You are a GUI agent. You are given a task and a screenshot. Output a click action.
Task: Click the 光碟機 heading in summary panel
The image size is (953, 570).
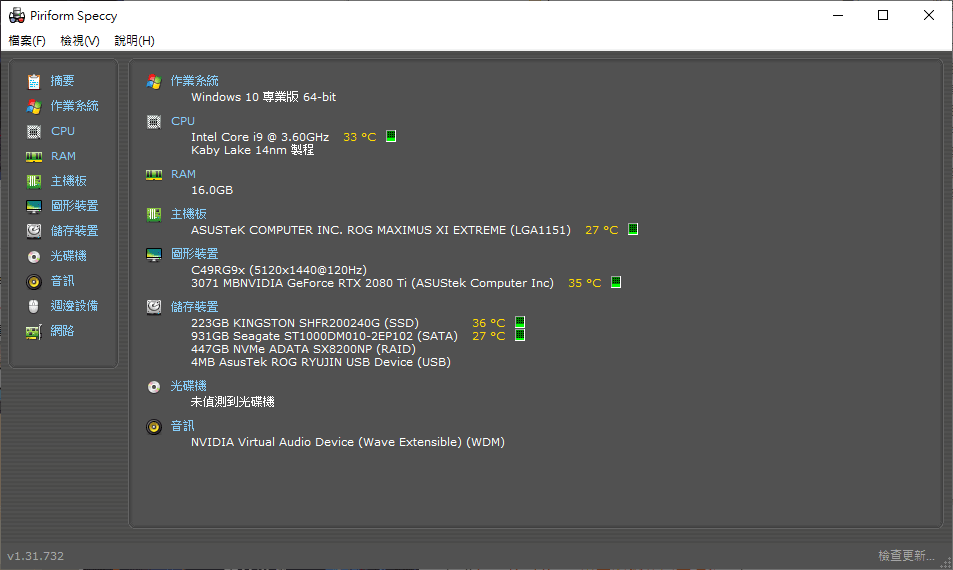pos(189,386)
